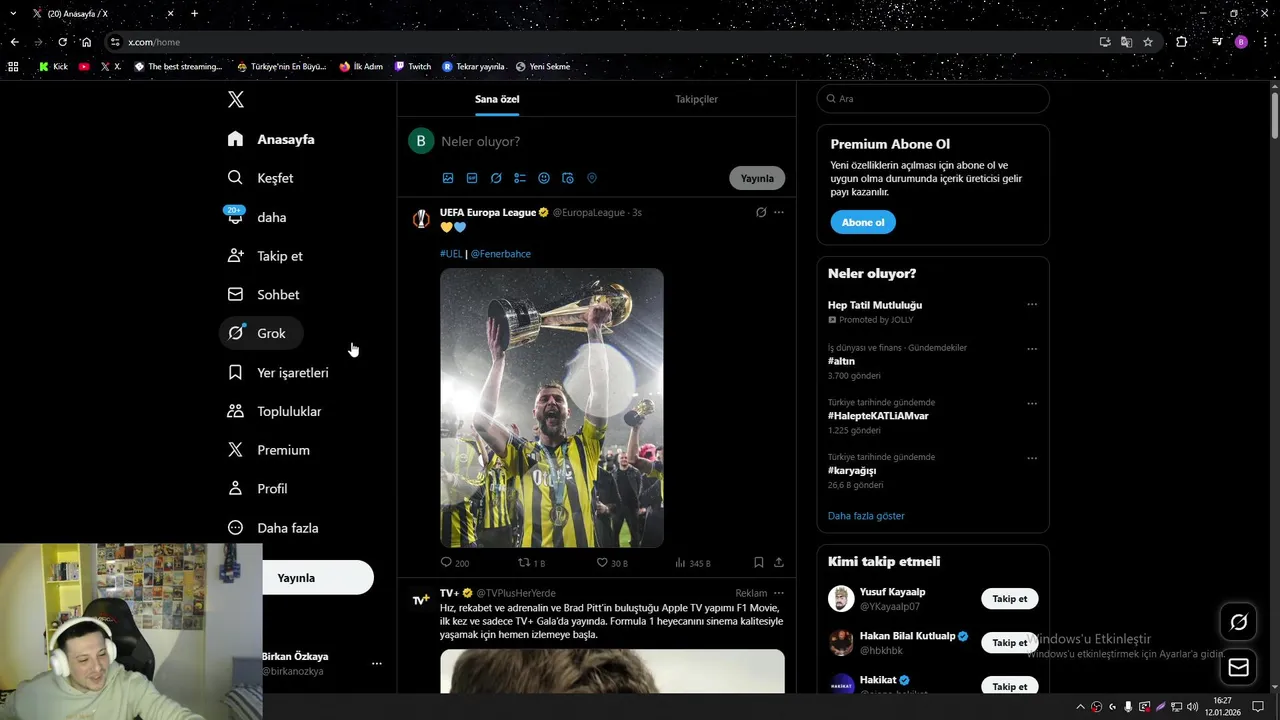This screenshot has width=1280, height=720.
Task: Click the X logo in sidebar
Action: click(x=236, y=99)
